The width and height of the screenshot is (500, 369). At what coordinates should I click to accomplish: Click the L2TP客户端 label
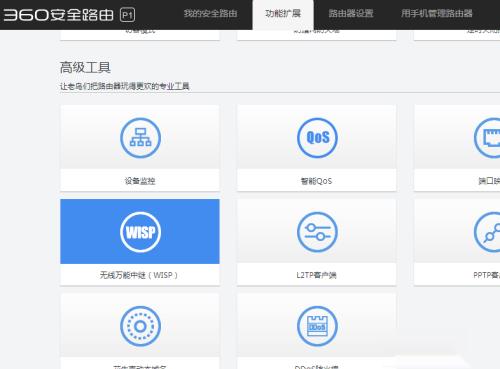coord(316,275)
